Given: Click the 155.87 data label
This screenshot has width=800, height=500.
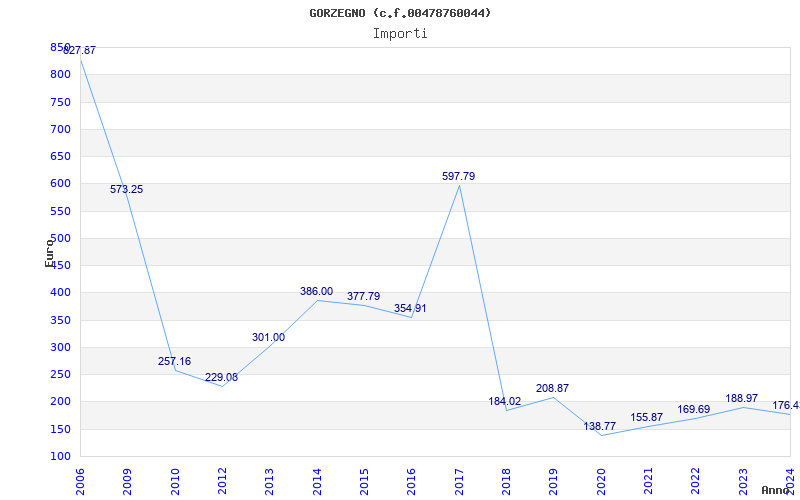Looking at the screenshot, I should click(646, 417).
